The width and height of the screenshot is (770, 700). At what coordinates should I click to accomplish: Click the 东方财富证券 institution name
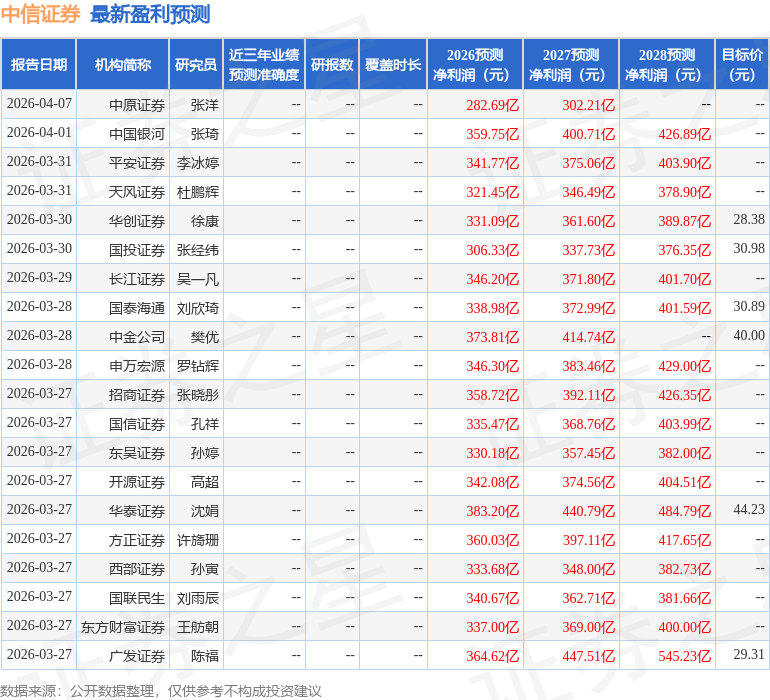tap(123, 627)
